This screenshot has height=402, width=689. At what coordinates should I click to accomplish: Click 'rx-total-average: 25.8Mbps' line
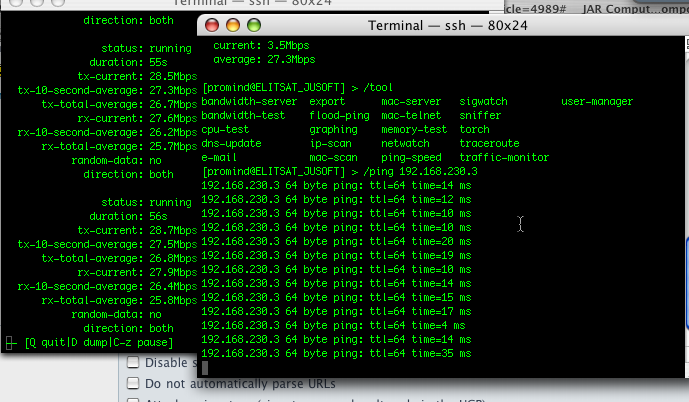119,301
